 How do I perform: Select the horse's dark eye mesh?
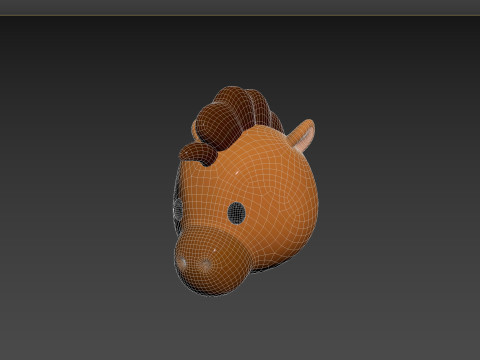[x=237, y=213]
